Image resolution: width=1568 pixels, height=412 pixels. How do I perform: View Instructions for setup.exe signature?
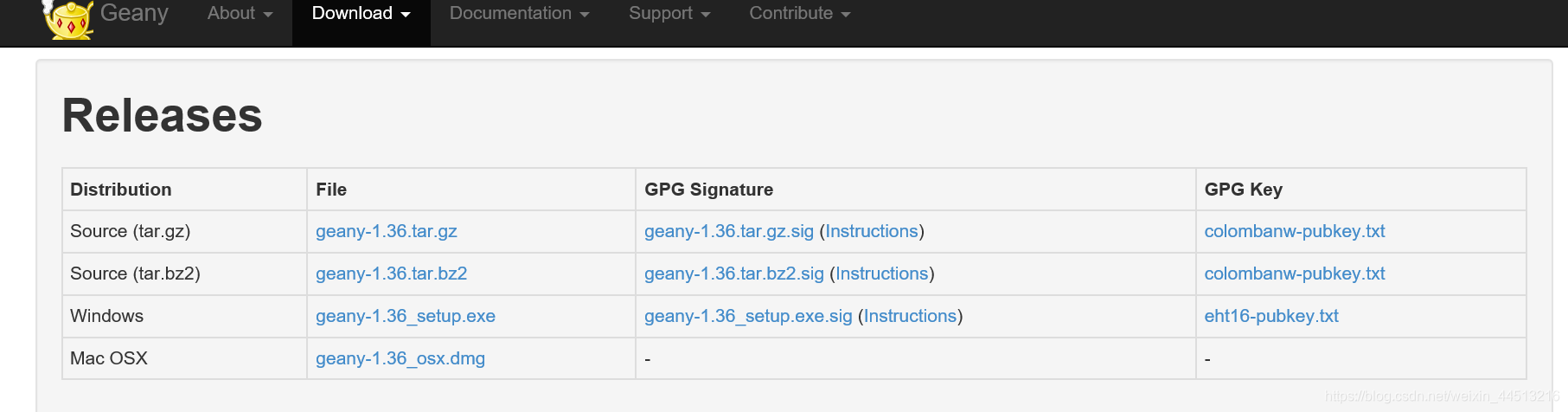[910, 316]
